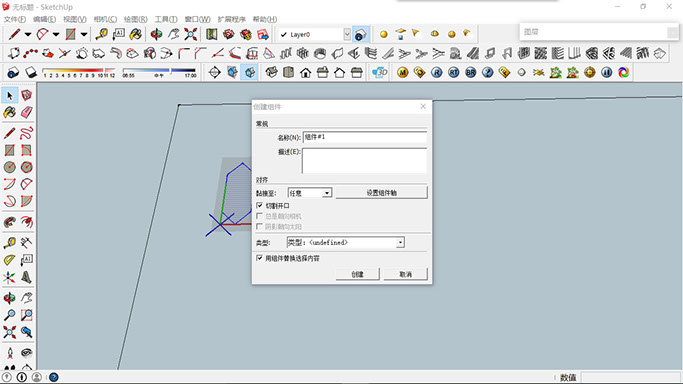The width and height of the screenshot is (683, 384).
Task: Select the Tape Measure tool in left toolbar
Action: [10, 243]
